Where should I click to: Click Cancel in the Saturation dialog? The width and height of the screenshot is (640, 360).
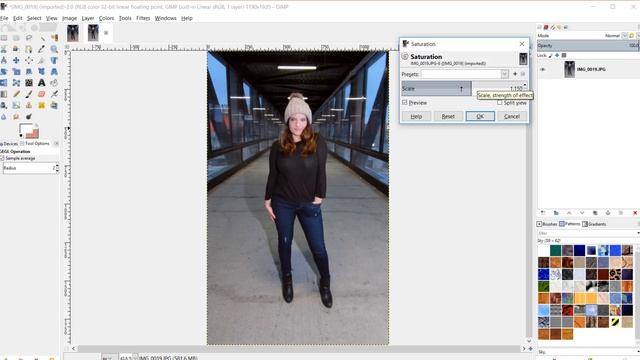[x=511, y=116]
